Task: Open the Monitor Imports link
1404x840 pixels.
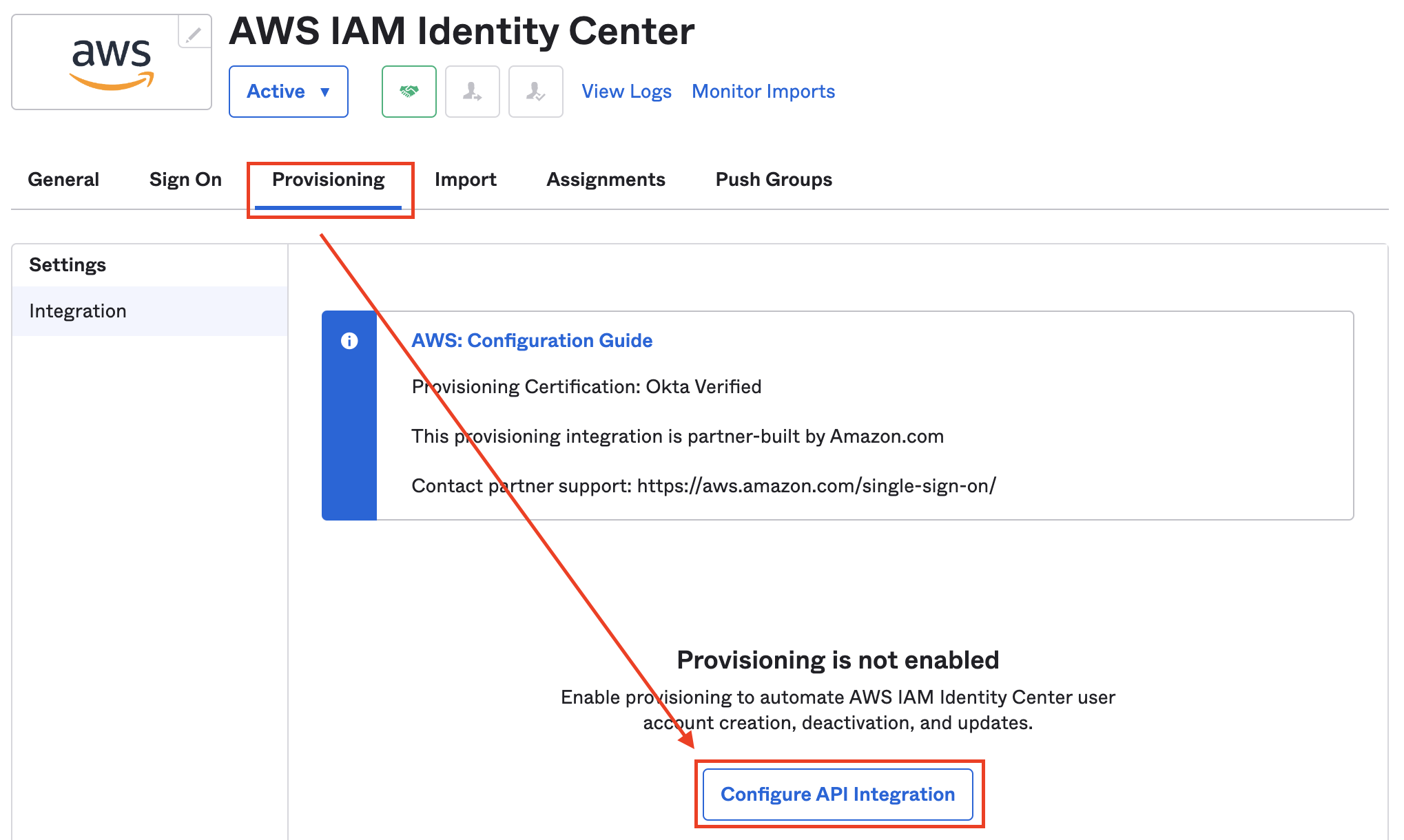Action: 763,92
